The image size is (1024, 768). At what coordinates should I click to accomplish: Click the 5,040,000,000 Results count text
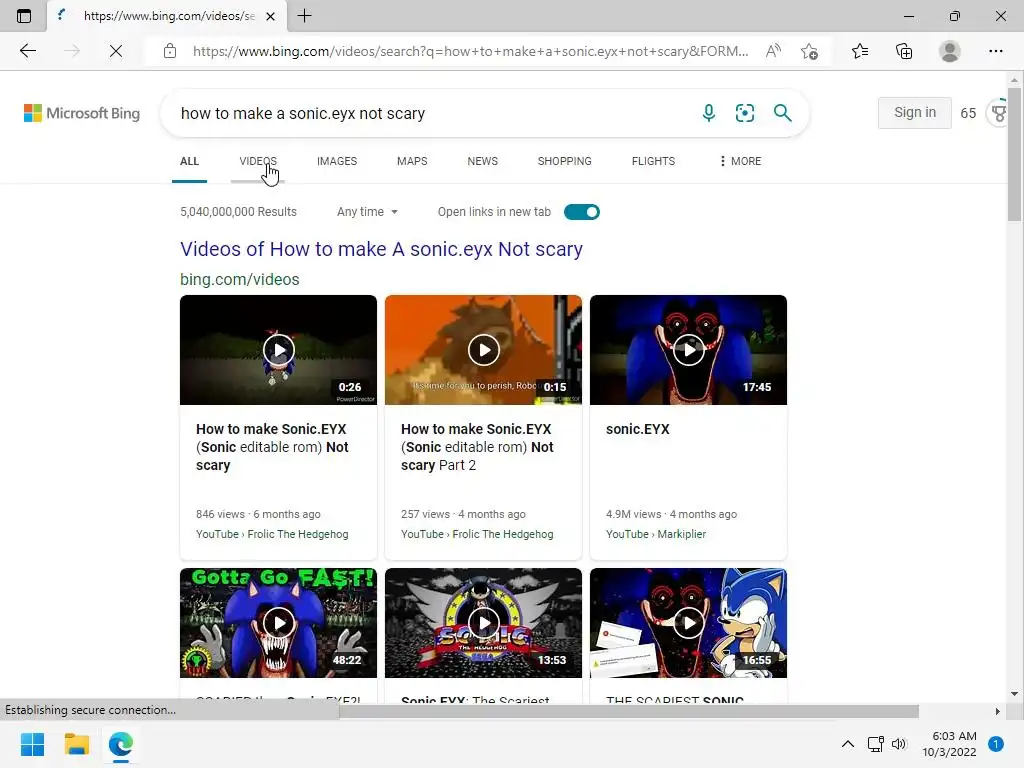[x=238, y=212]
